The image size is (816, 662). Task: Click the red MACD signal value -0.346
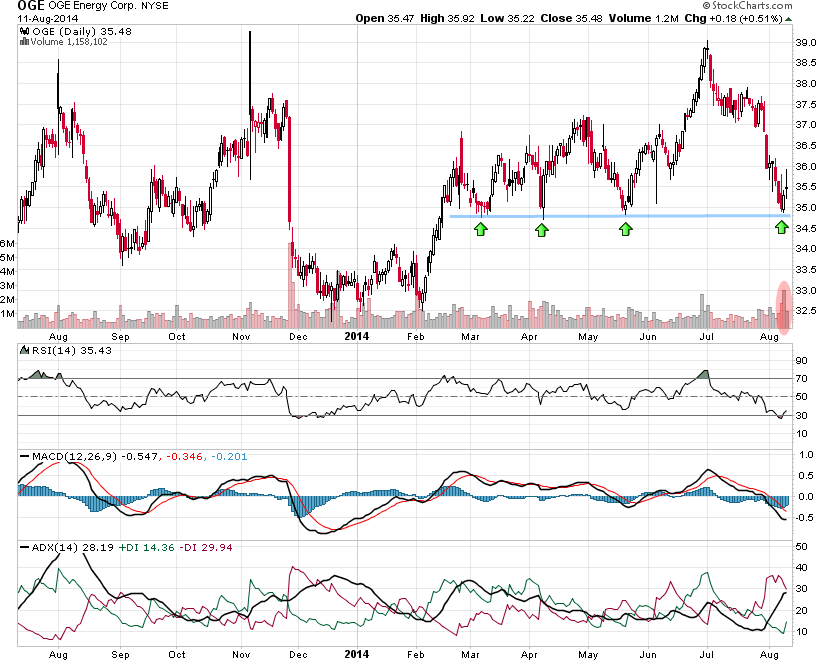pos(184,456)
